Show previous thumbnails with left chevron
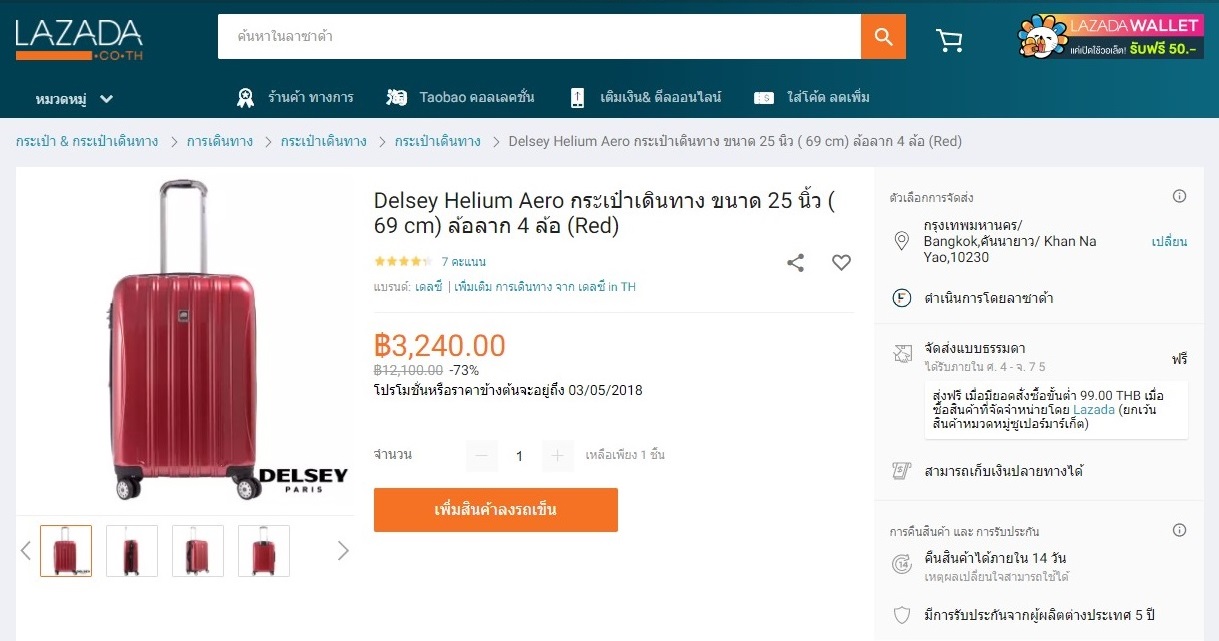The image size is (1219, 641). click(26, 550)
